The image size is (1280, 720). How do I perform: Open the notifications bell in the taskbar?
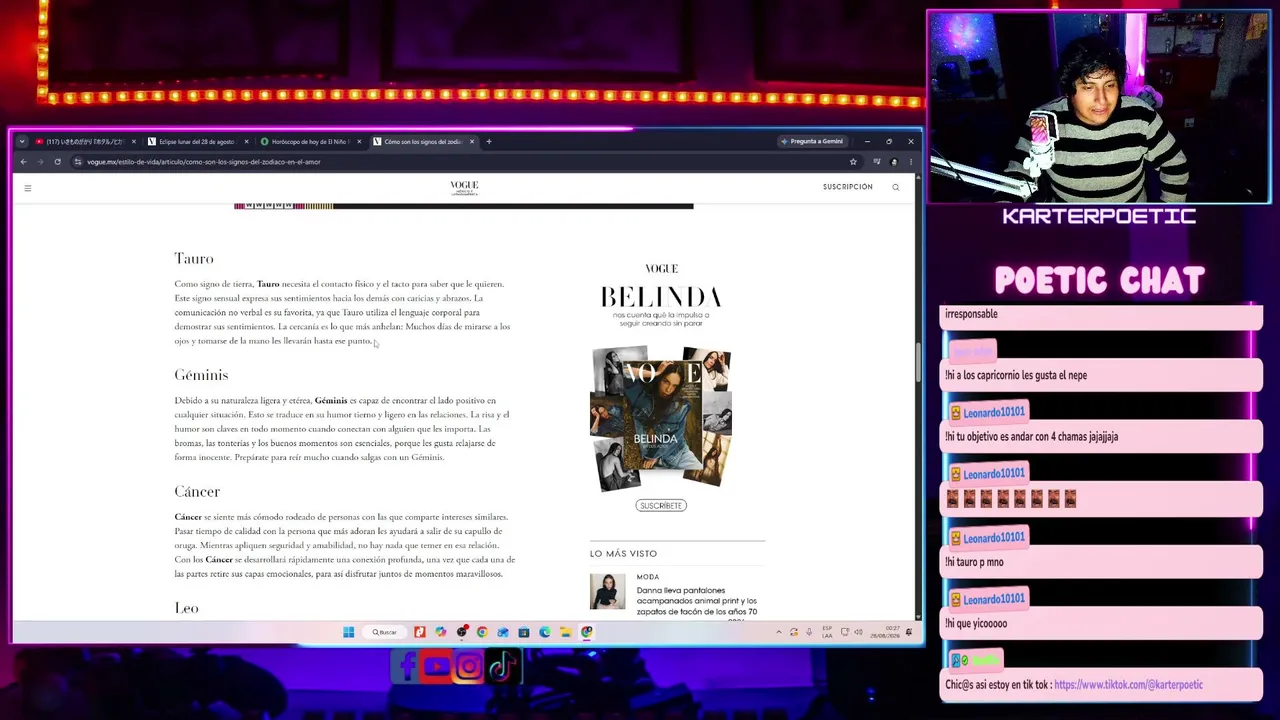(x=908, y=632)
